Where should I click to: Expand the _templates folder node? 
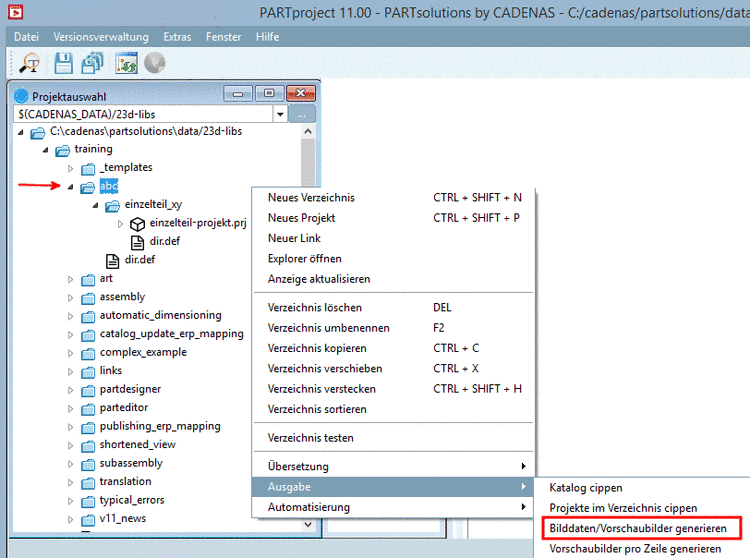point(70,168)
